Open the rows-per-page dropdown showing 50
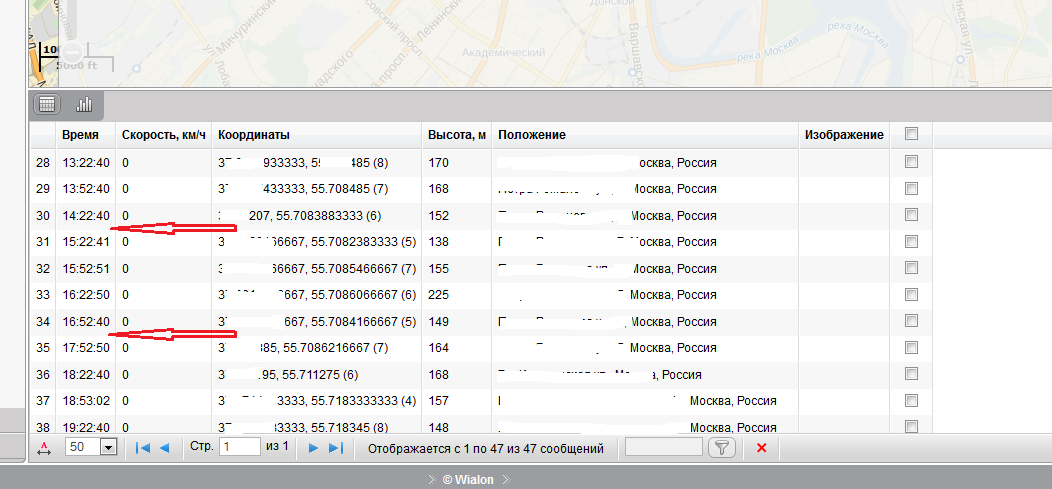Screen dimensions: 1052x489 (109, 448)
